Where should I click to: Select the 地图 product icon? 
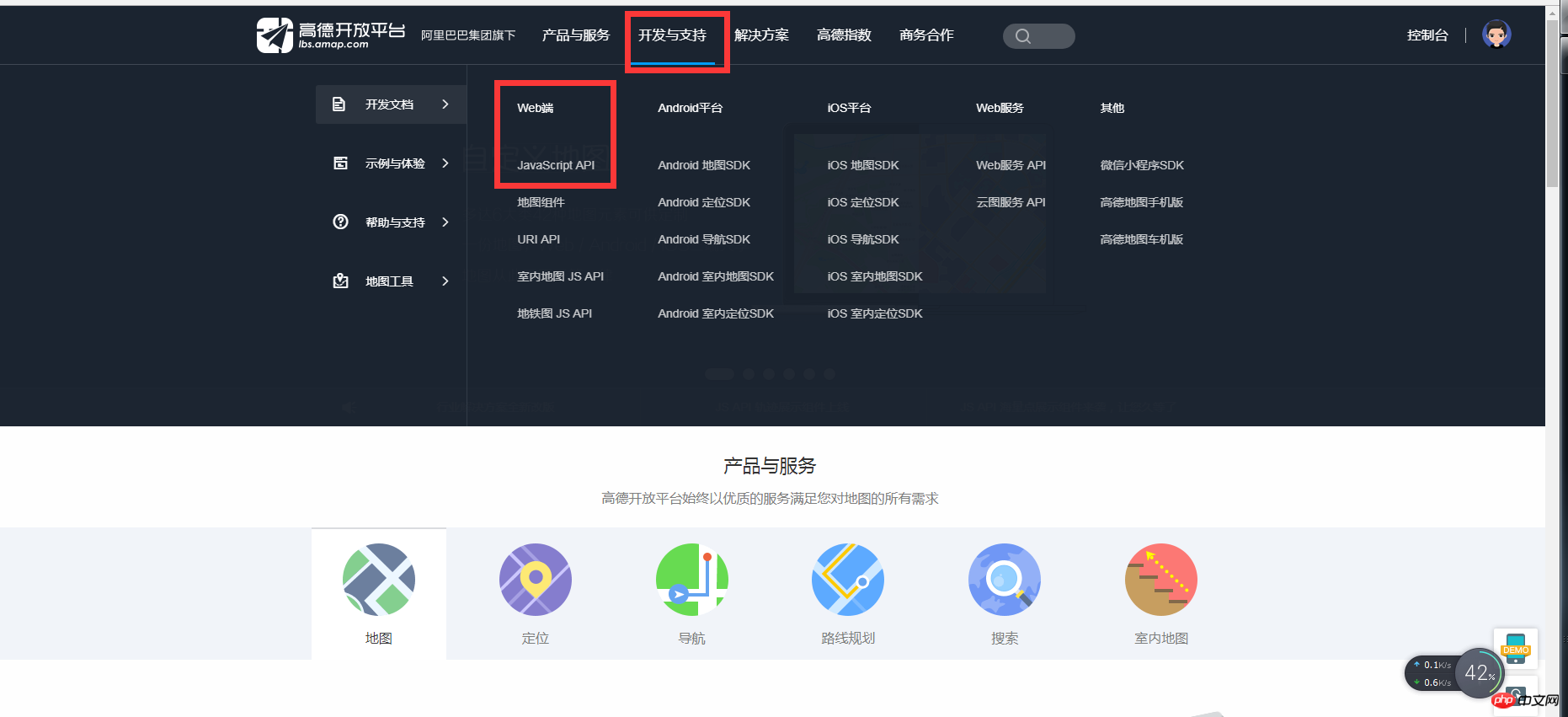click(x=379, y=580)
